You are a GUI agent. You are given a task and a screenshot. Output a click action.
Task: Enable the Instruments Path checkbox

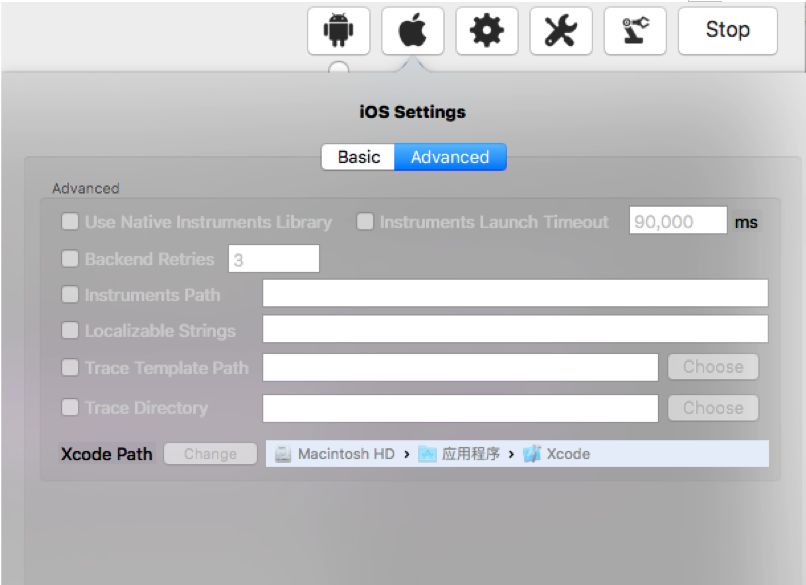click(x=70, y=295)
